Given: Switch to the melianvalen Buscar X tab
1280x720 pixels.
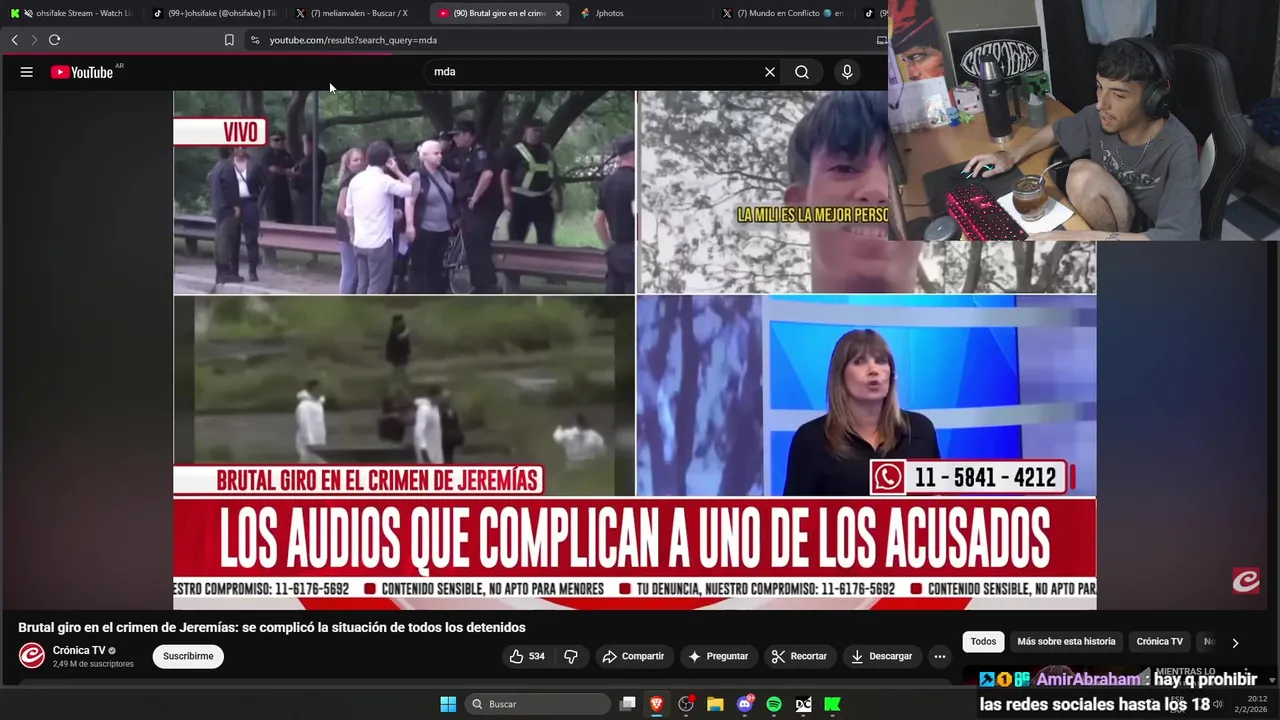Looking at the screenshot, I should tap(358, 13).
